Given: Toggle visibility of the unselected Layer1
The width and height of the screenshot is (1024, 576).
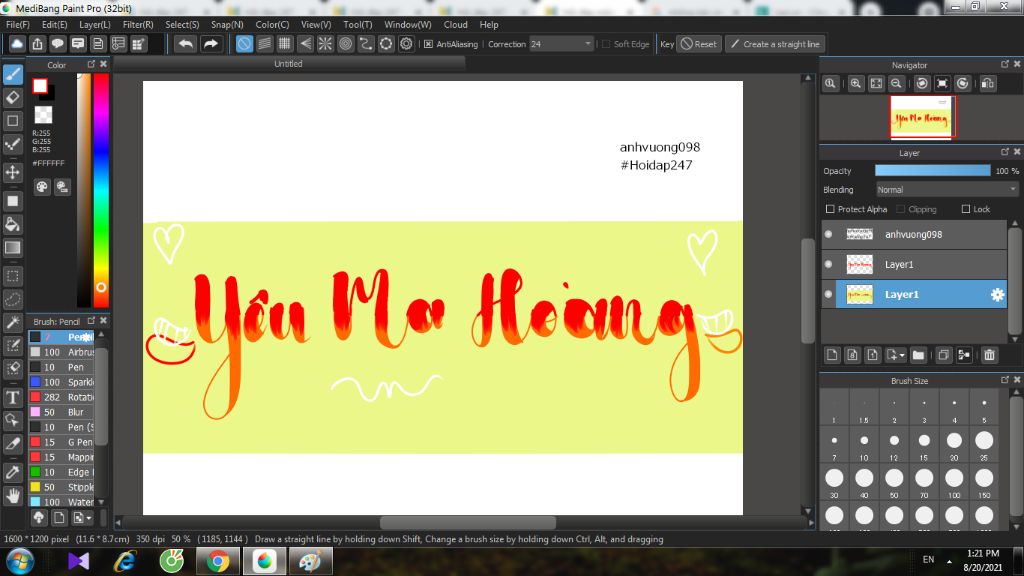Looking at the screenshot, I should 829,264.
